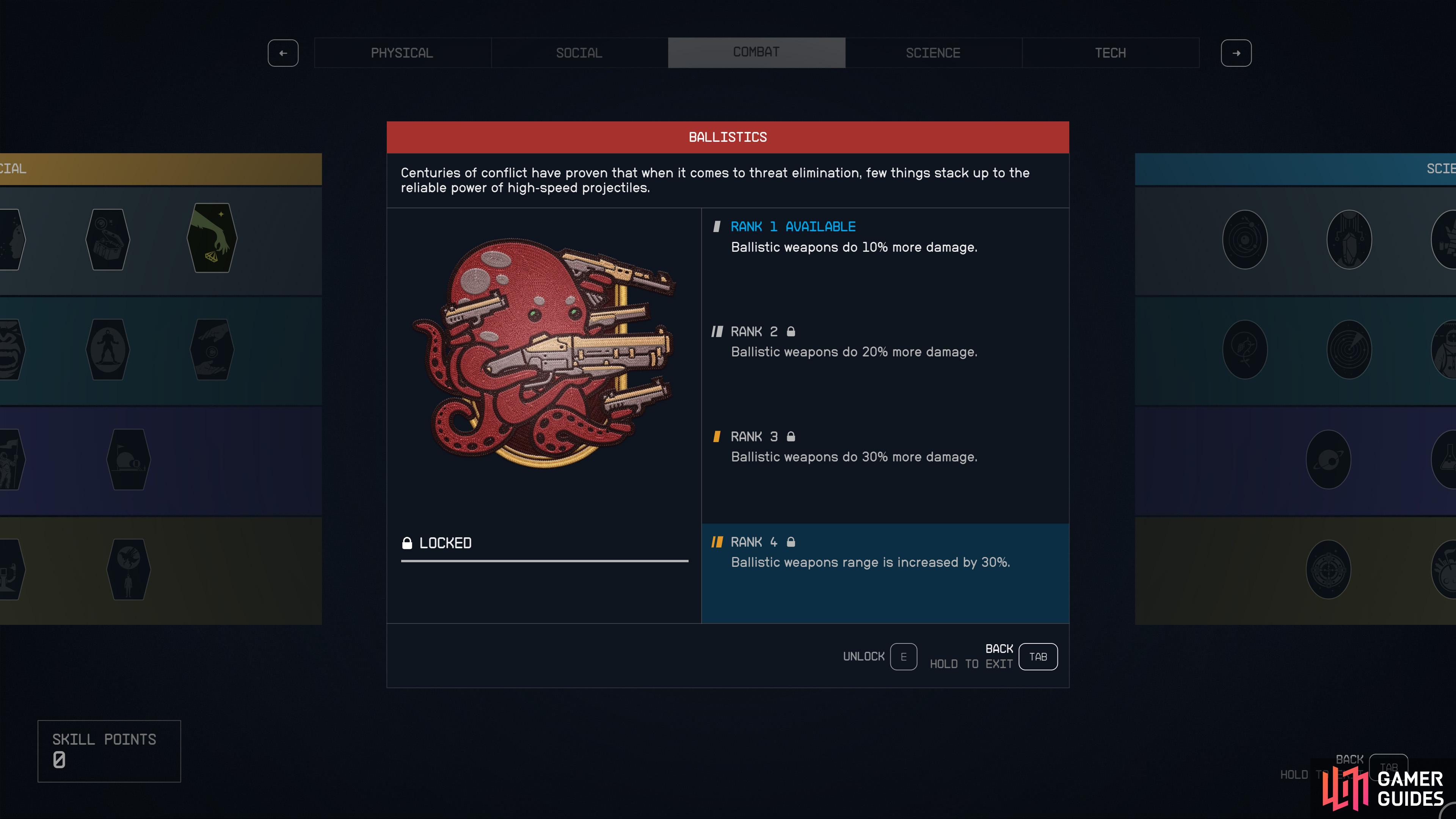
Task: Select the green hand-and-gem Theft skill icon
Action: pos(212,238)
